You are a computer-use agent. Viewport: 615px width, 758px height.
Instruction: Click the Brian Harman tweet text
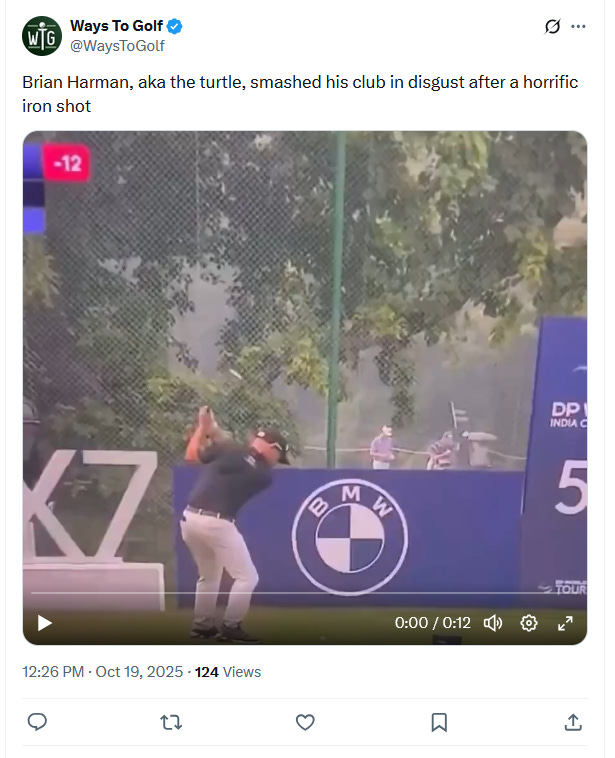click(300, 94)
